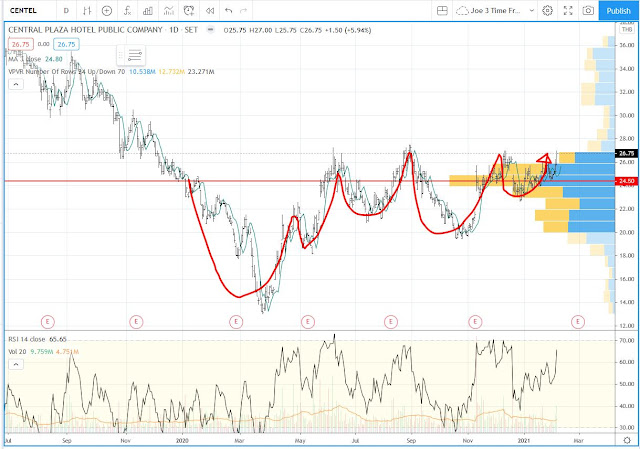This screenshot has width=640, height=449.
Task: Click the round market status icon after SET
Action: click(210, 30)
